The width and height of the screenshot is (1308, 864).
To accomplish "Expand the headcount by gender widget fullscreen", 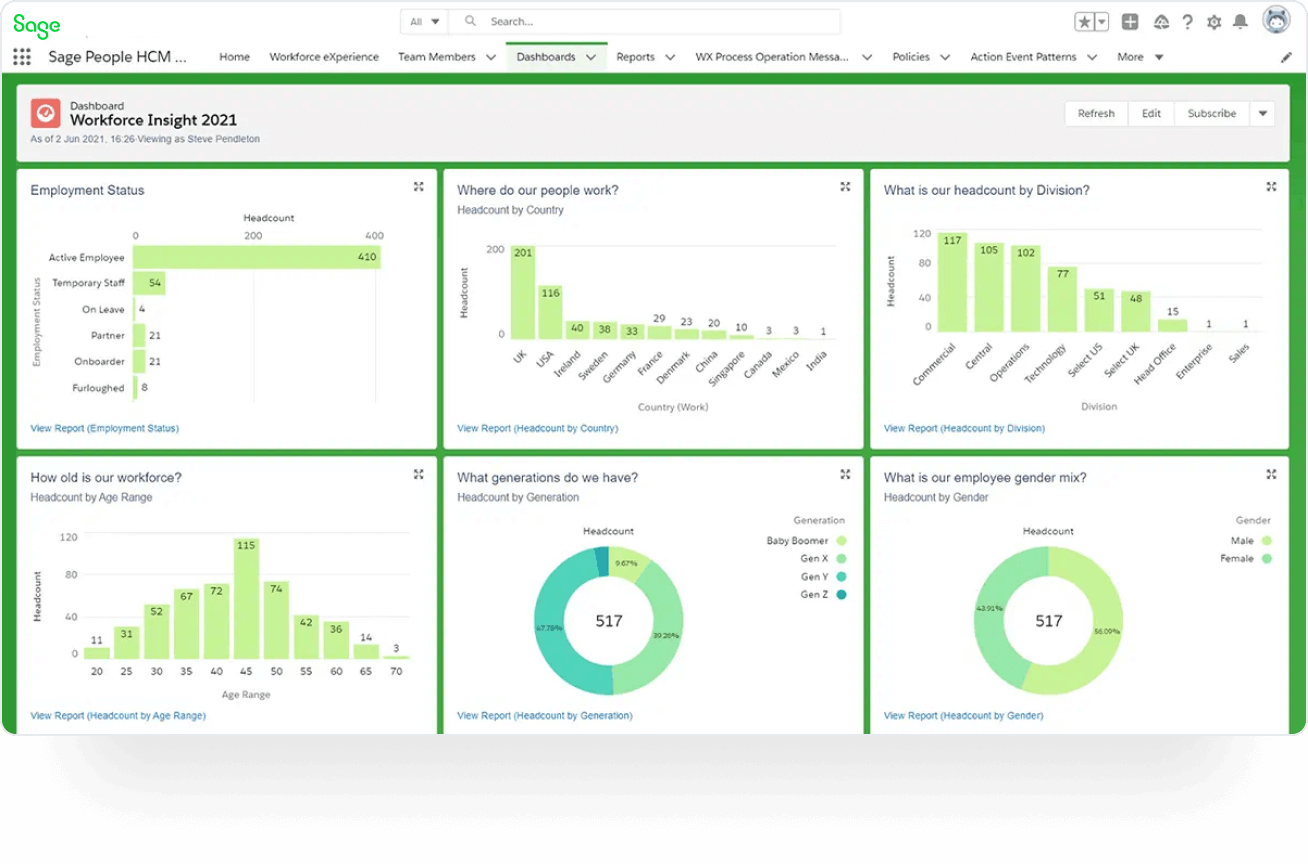I will point(1271,474).
